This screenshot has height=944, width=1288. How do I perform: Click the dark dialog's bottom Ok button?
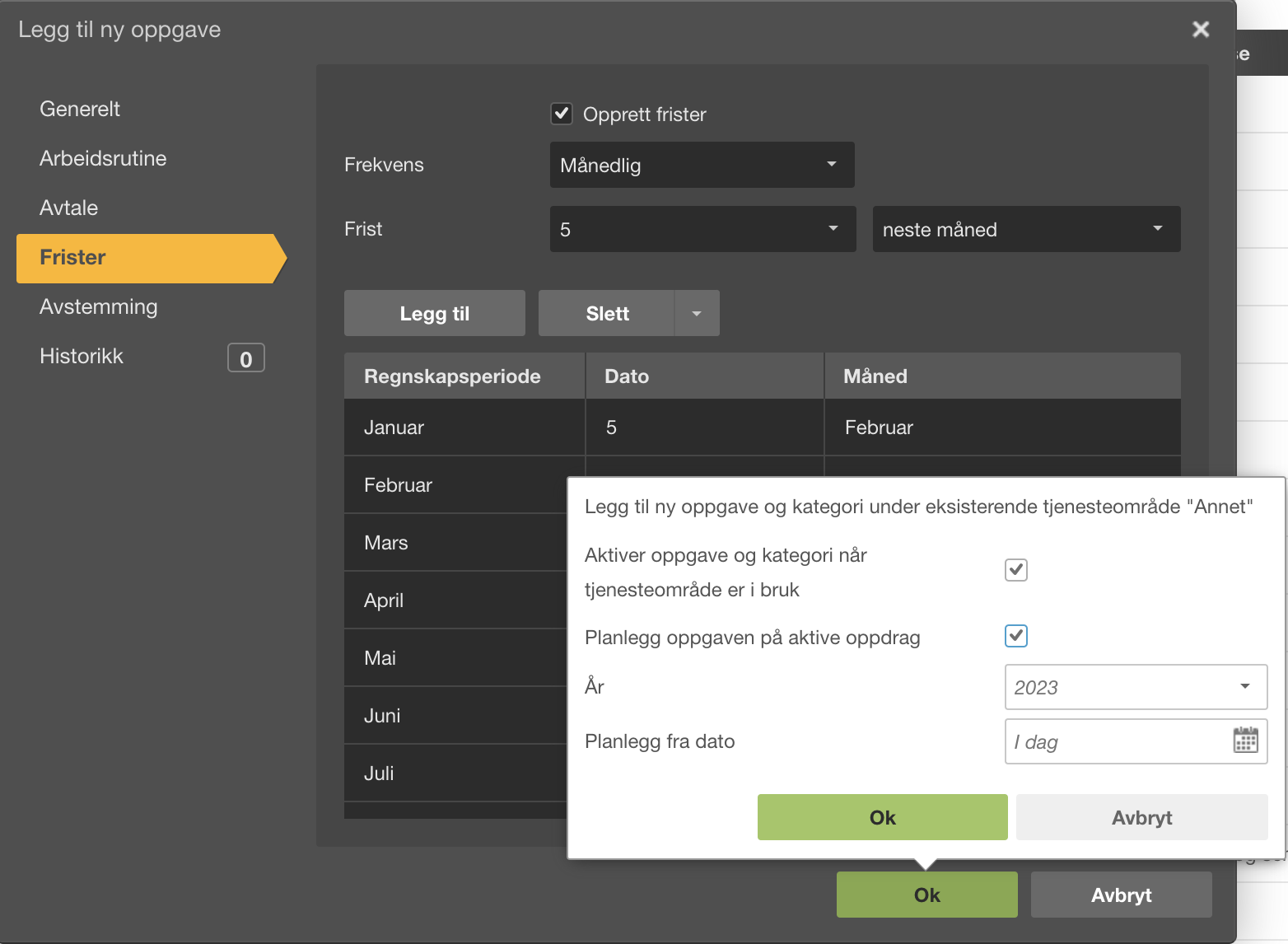click(926, 895)
